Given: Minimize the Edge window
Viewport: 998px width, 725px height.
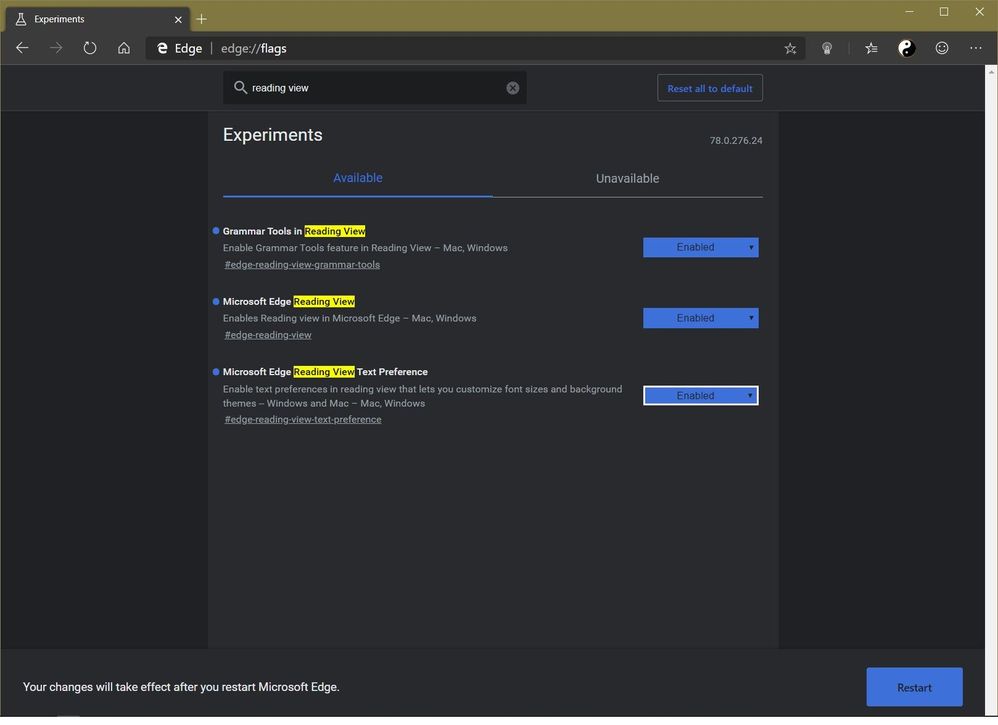Looking at the screenshot, I should point(910,11).
